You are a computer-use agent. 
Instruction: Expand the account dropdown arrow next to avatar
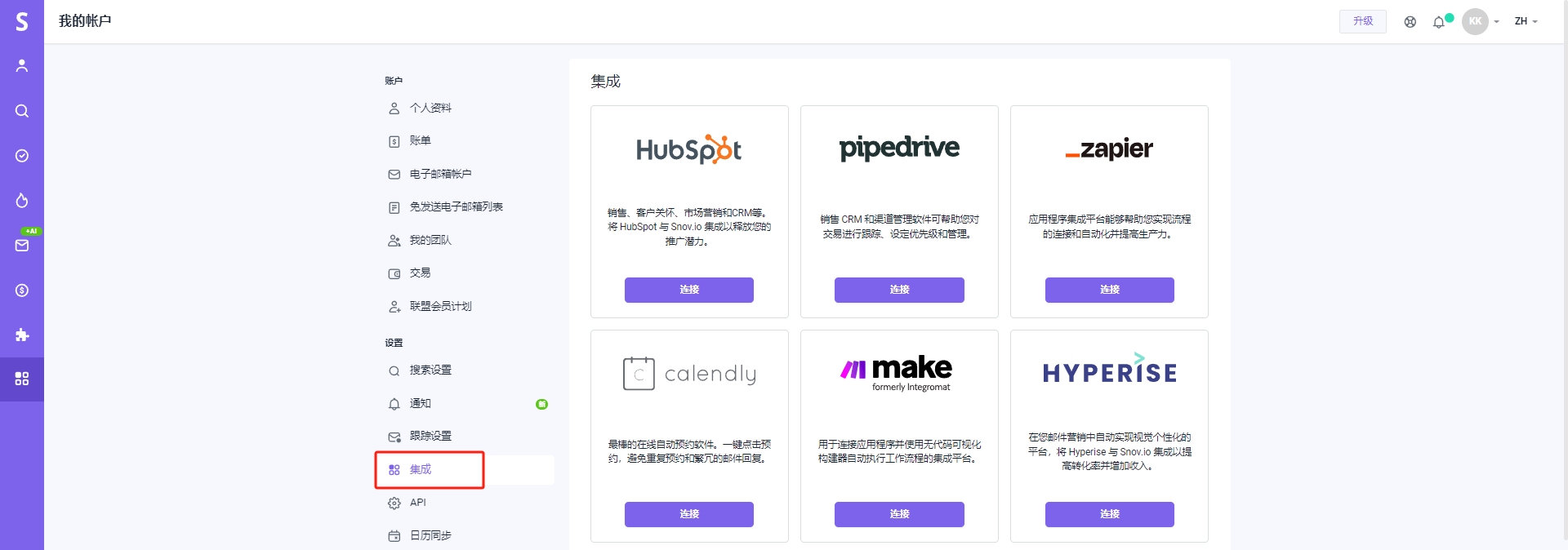[1497, 22]
